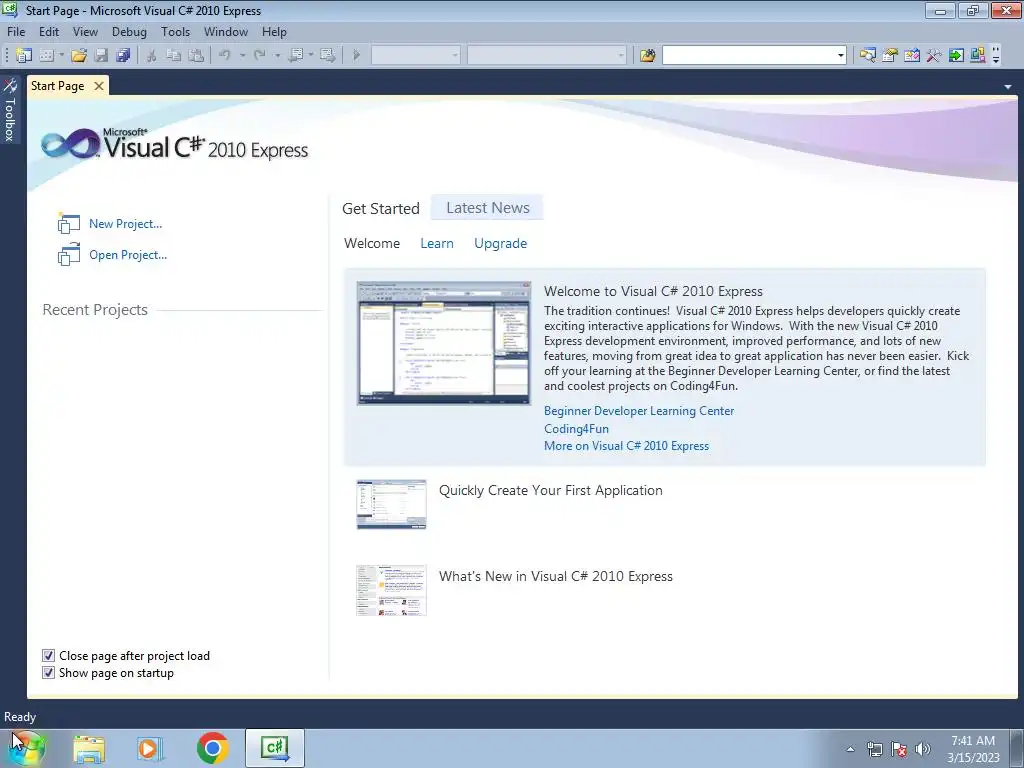Open the Toolbar Options overflow arrow
This screenshot has width=1024, height=768.
pyautogui.click(x=996, y=56)
